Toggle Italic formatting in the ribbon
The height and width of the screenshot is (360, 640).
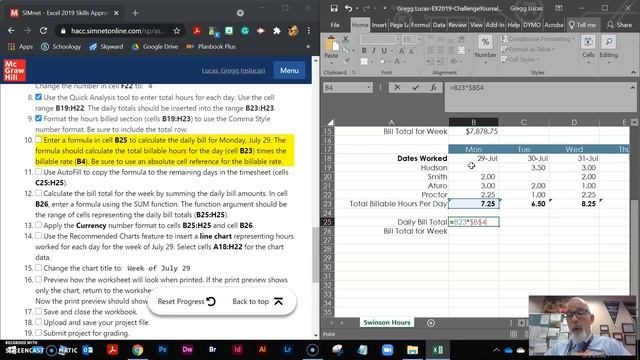pyautogui.click(x=373, y=51)
